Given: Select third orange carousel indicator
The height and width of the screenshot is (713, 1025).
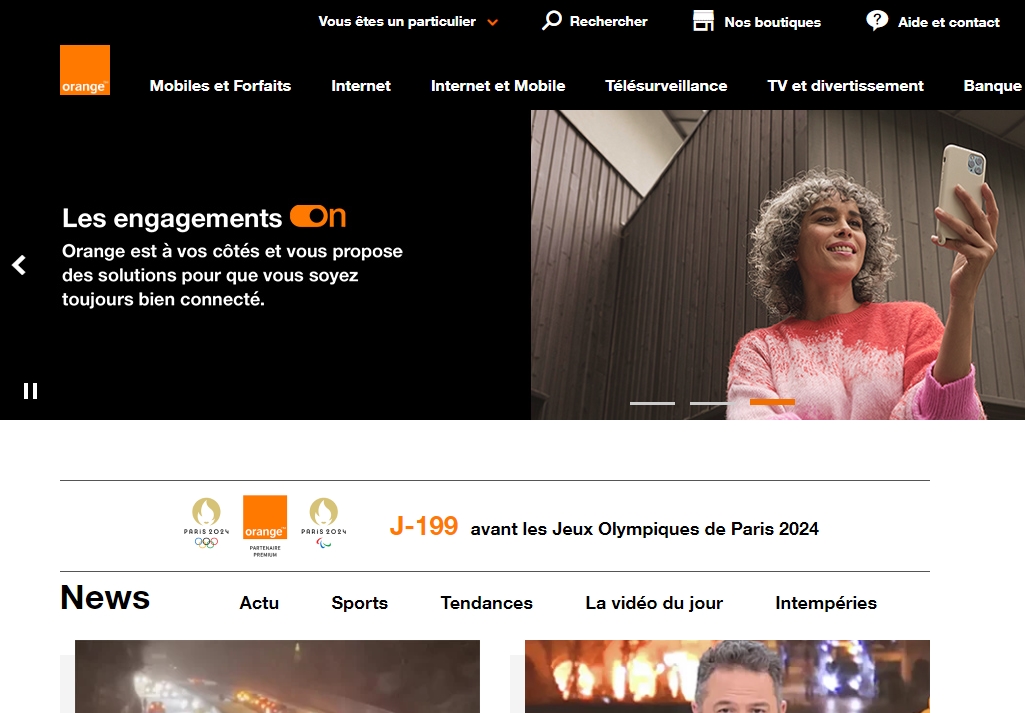Looking at the screenshot, I should pyautogui.click(x=772, y=402).
